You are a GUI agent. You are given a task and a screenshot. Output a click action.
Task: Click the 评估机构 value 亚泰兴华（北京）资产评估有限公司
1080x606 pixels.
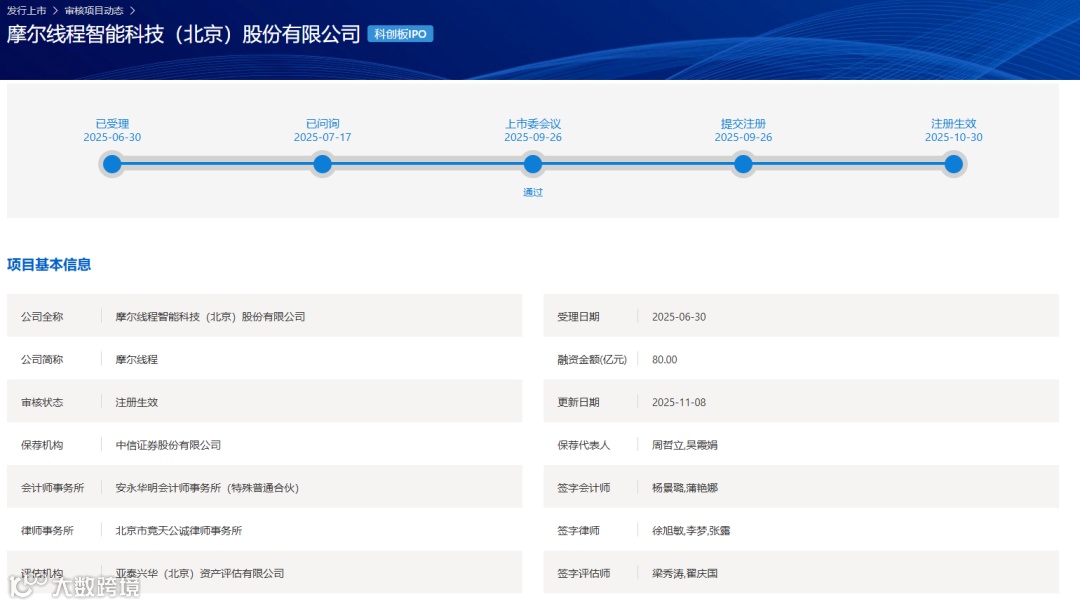[x=200, y=573]
